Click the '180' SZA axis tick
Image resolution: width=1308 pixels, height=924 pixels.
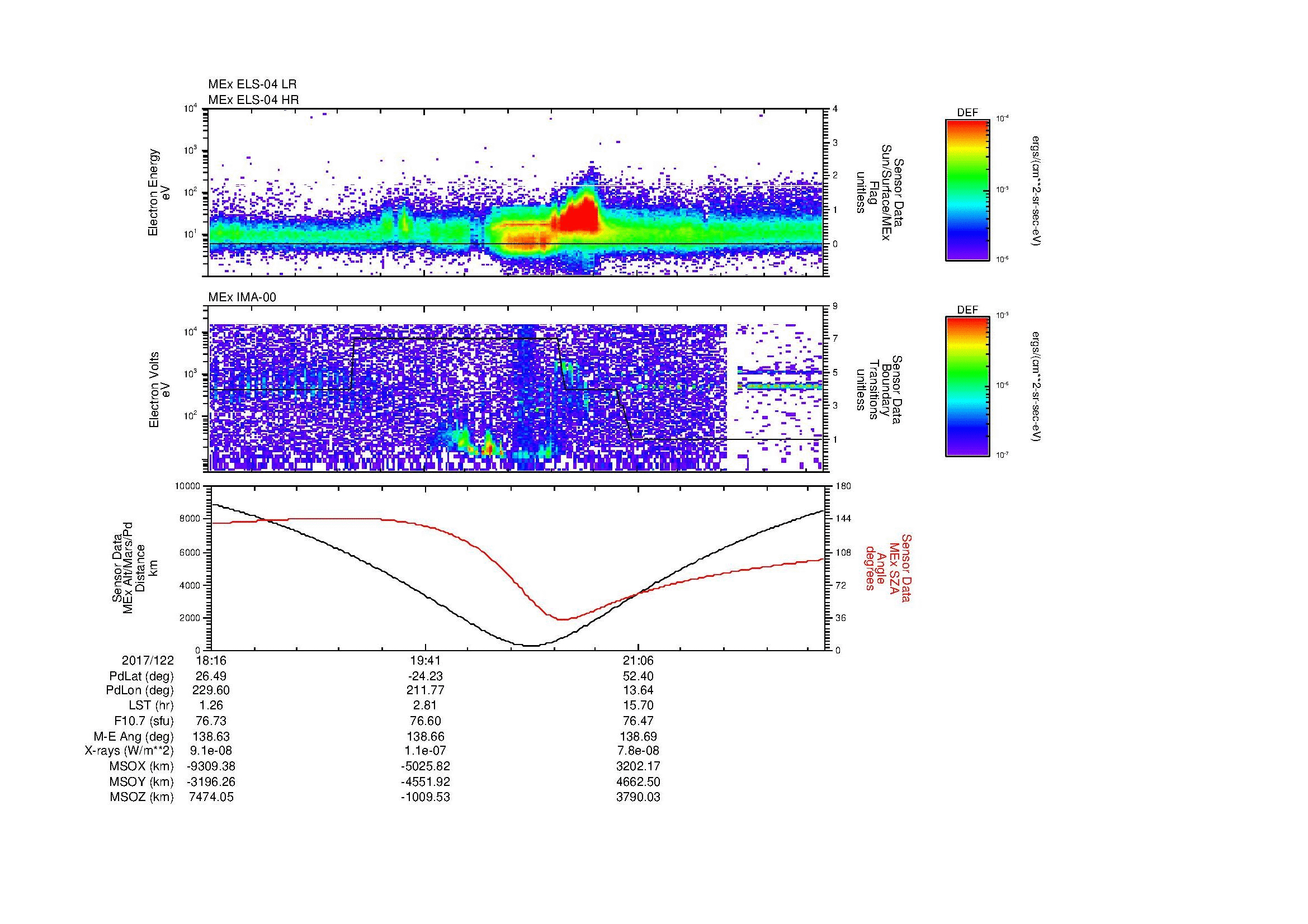click(x=843, y=486)
